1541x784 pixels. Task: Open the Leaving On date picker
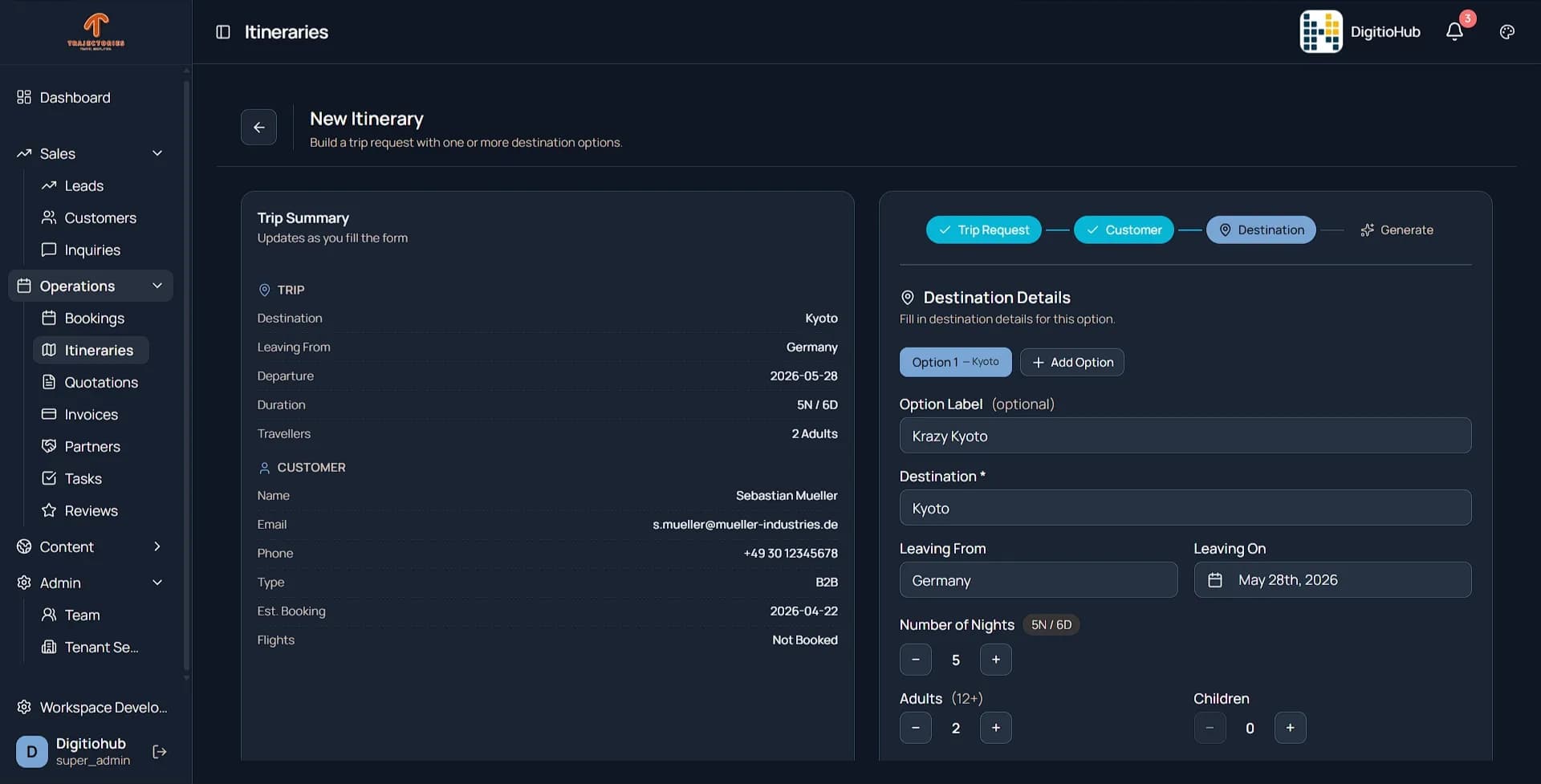[1332, 579]
